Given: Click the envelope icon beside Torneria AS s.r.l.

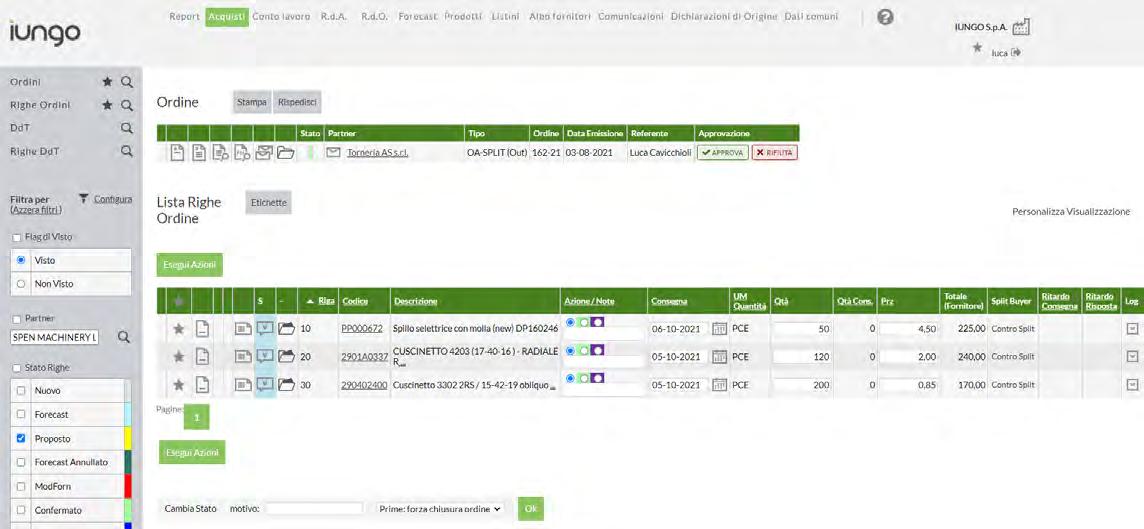Looking at the screenshot, I should click(x=333, y=152).
